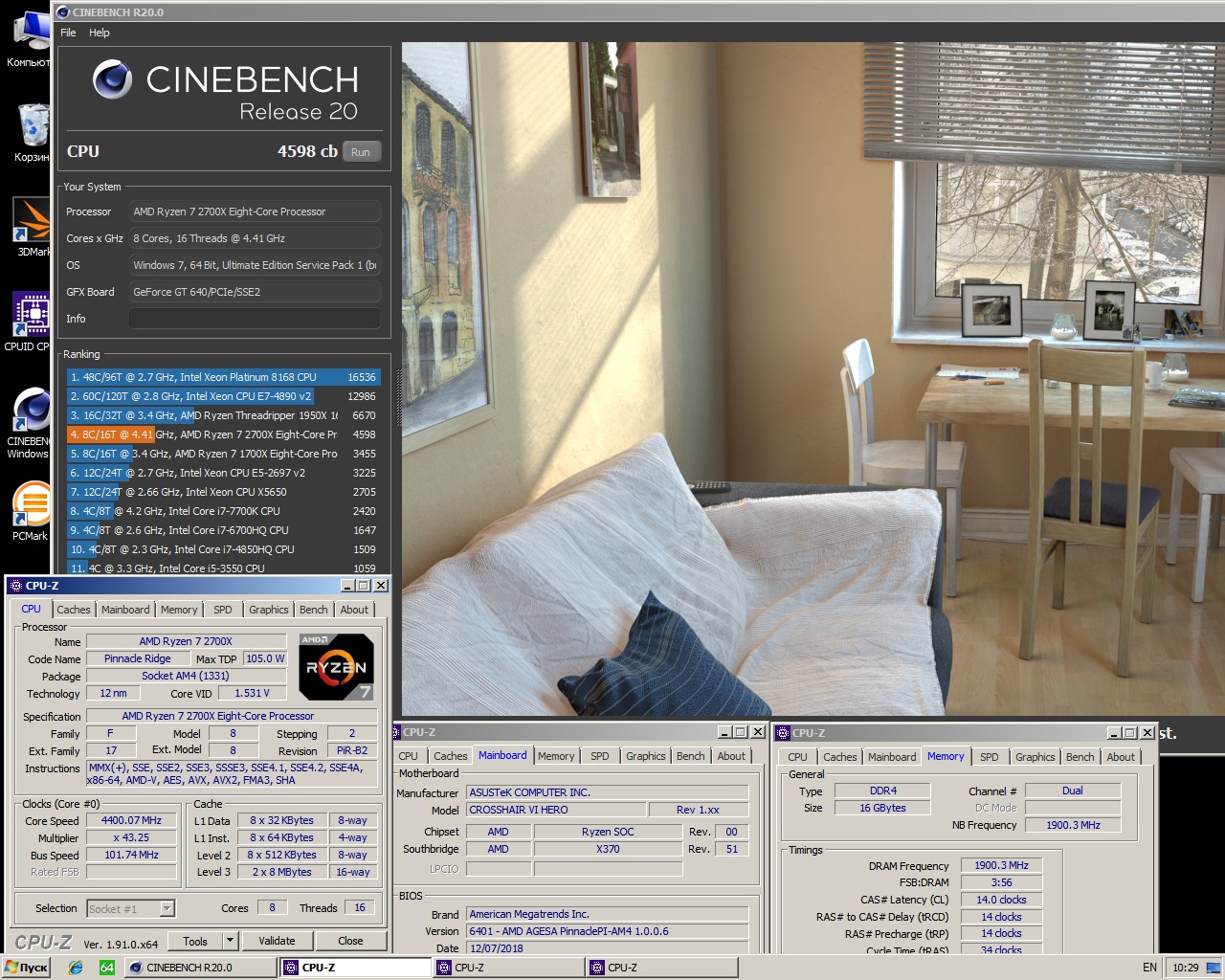Open SPD tab in front CPU-Z window
The image size is (1225, 980).
pos(223,610)
